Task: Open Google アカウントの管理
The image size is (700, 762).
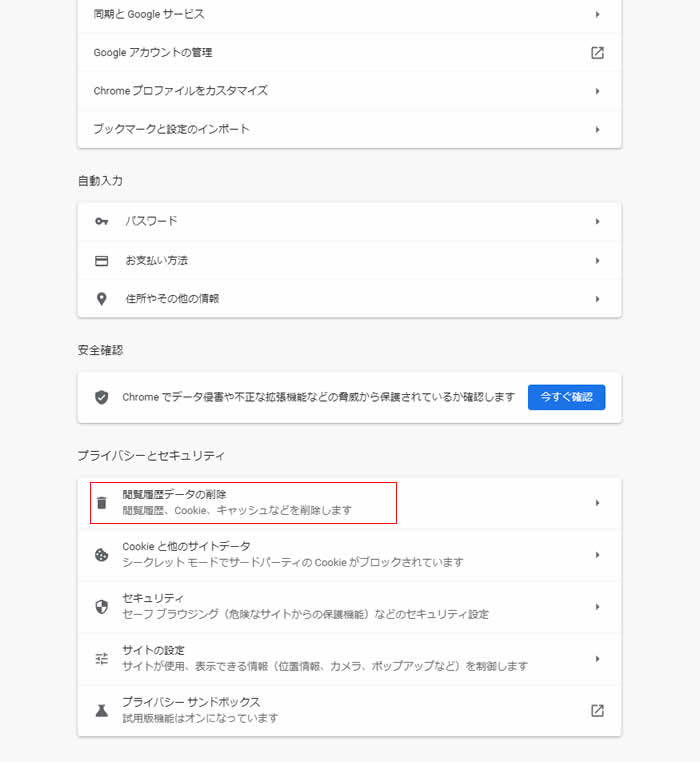Action: point(350,52)
